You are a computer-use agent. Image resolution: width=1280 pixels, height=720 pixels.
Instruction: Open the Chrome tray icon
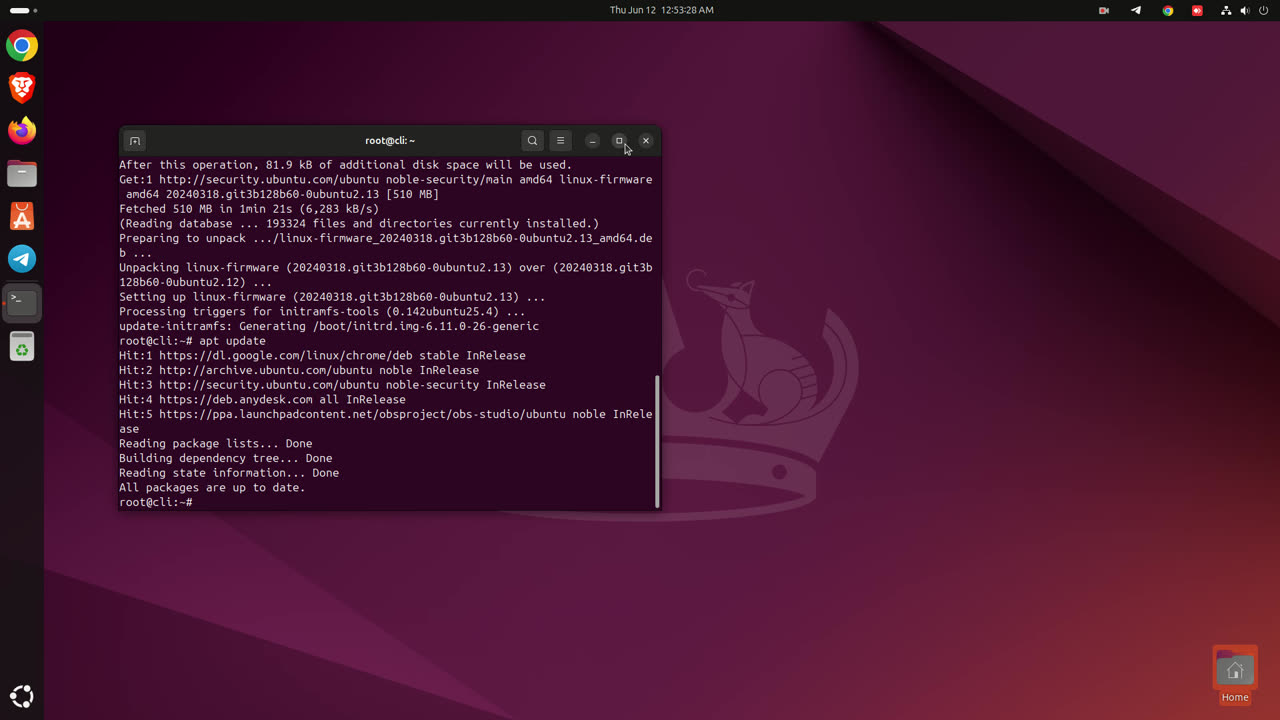[1167, 10]
